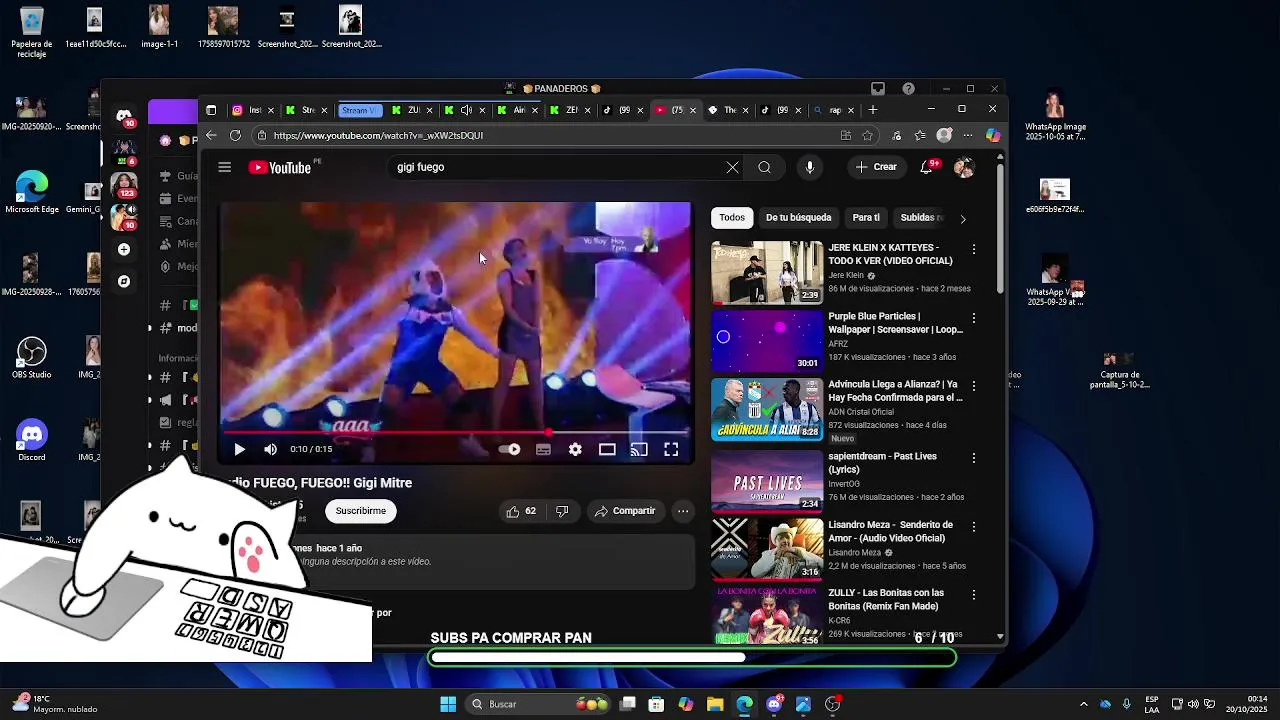The image size is (1280, 720).
Task: Seek on the red video progress bar
Action: (455, 432)
